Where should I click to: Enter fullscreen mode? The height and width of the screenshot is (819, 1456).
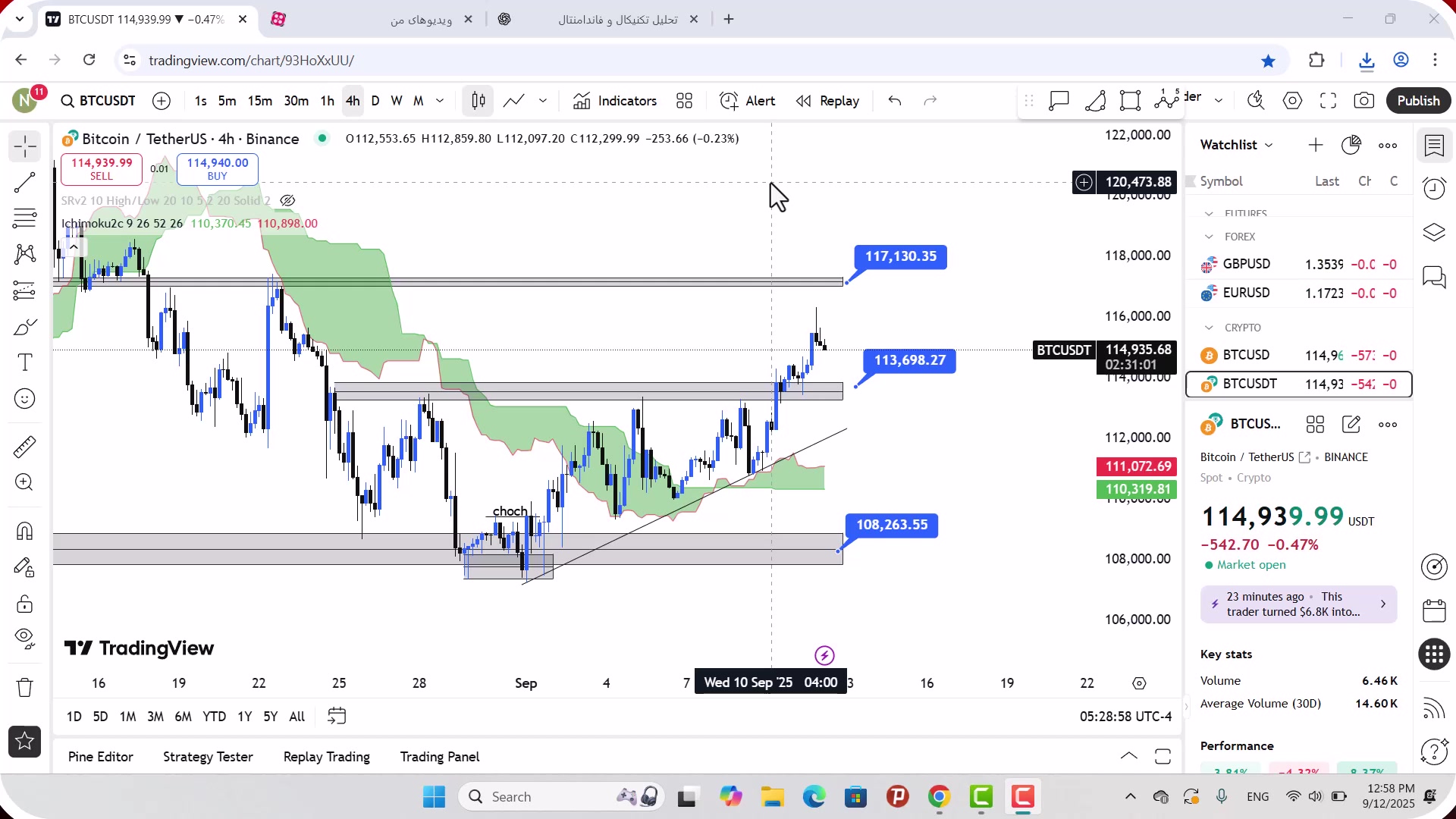pos(1328,101)
